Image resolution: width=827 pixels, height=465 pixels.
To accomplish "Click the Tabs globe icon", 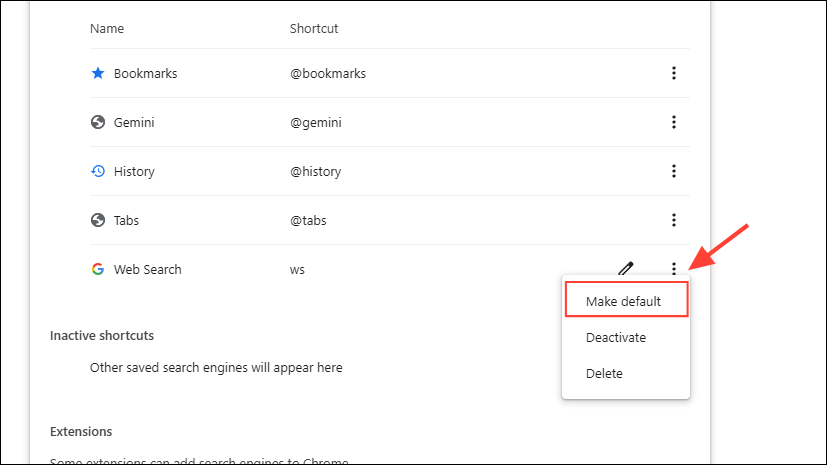I will pyautogui.click(x=98, y=220).
